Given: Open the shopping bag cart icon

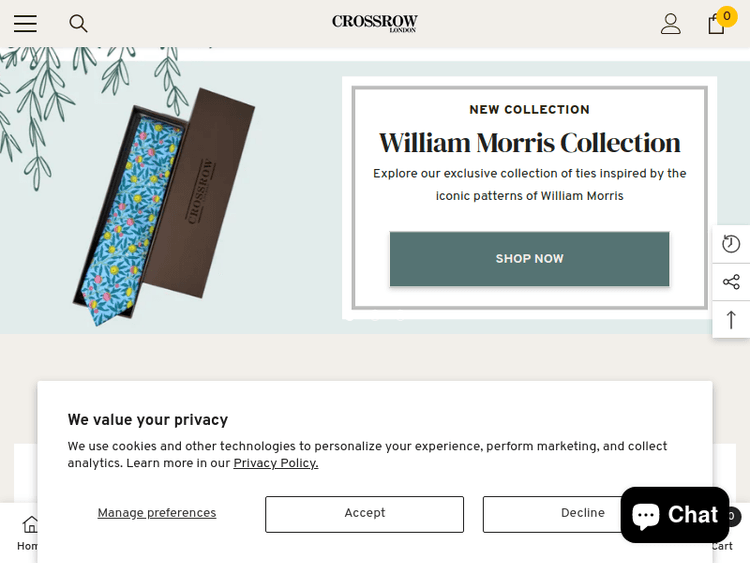Looking at the screenshot, I should [716, 24].
